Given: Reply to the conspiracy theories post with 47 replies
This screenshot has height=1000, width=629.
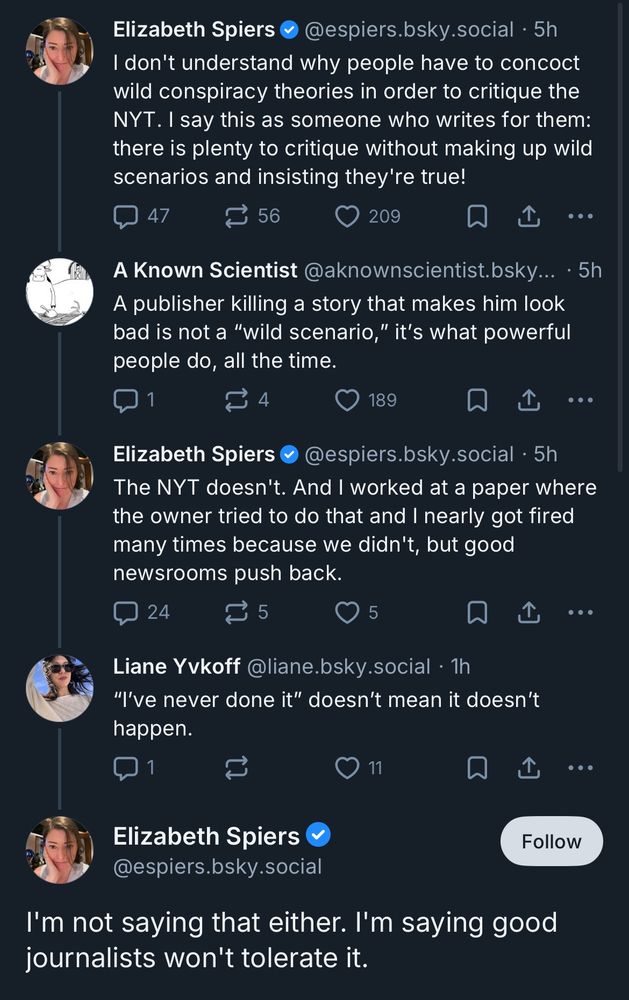Looking at the screenshot, I should coord(126,216).
